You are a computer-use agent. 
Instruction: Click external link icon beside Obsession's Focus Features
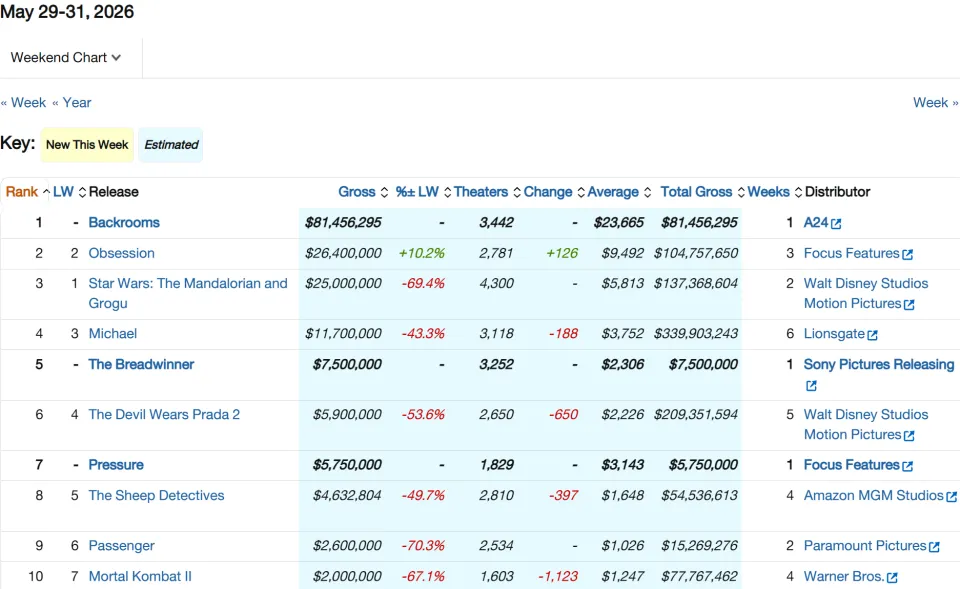(x=908, y=254)
